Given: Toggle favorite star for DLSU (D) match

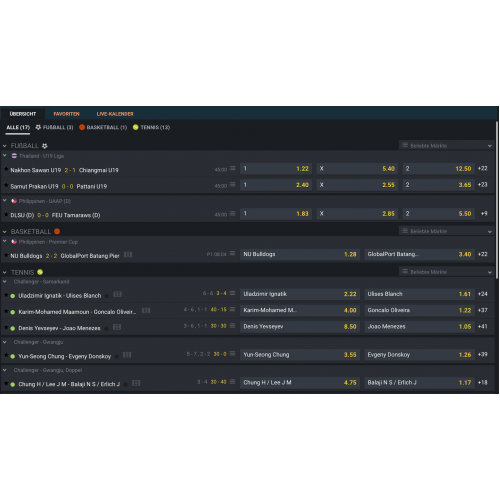Looking at the screenshot, I should coord(6,214).
